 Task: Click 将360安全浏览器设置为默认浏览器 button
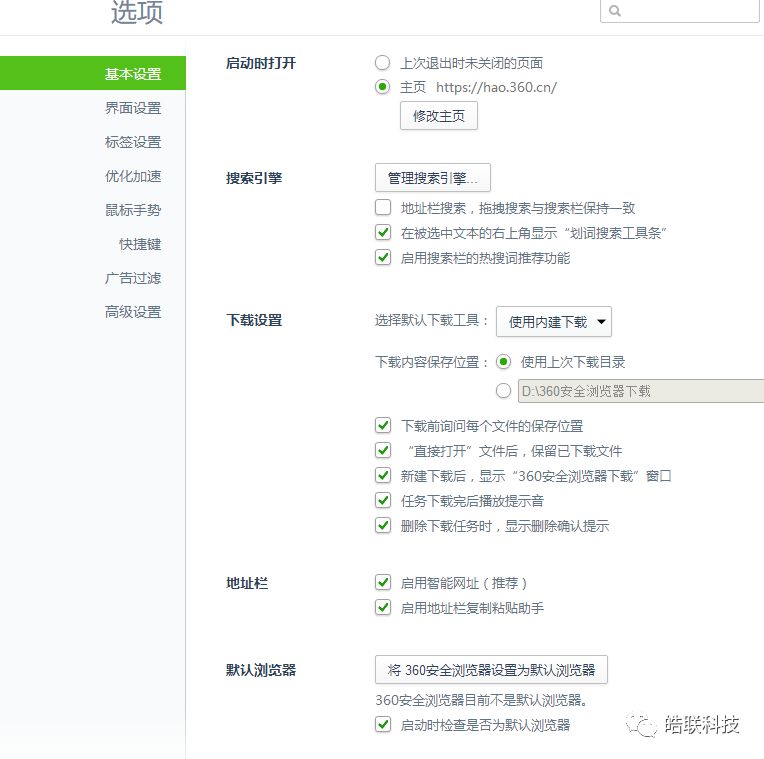click(491, 669)
